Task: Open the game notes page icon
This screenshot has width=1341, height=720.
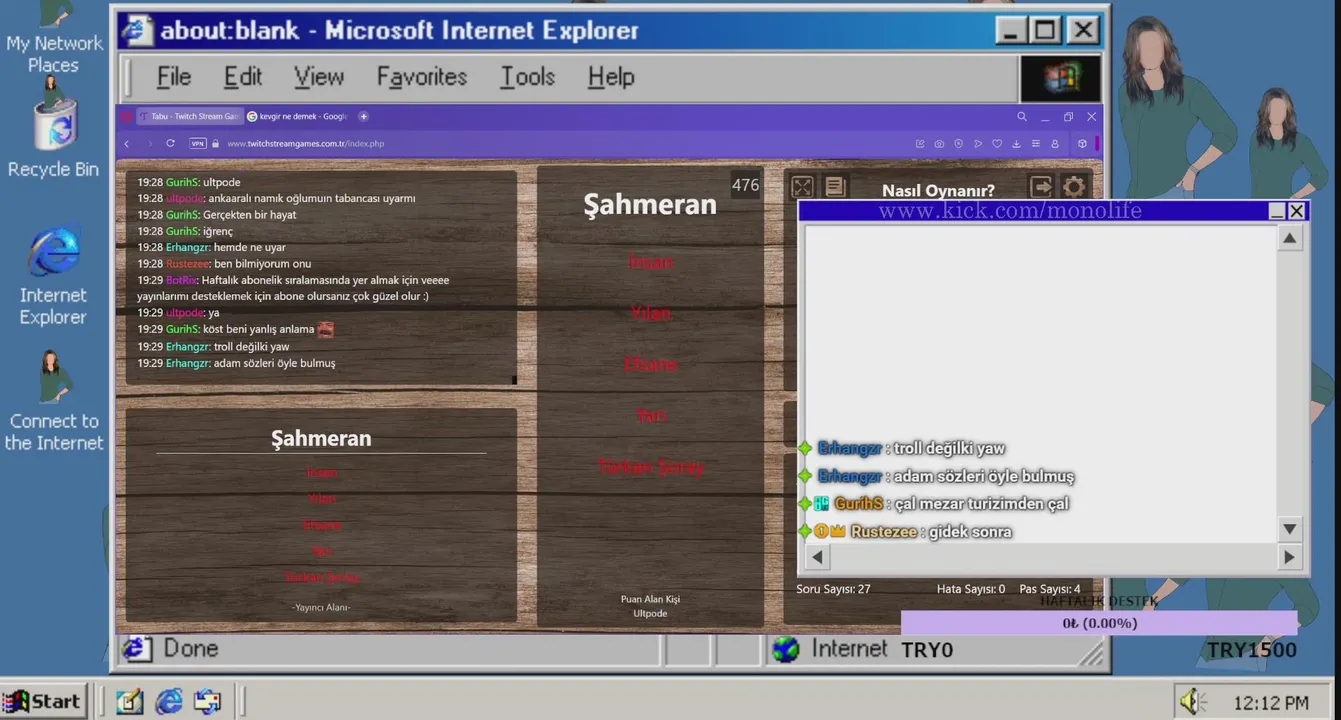Action: pos(835,187)
